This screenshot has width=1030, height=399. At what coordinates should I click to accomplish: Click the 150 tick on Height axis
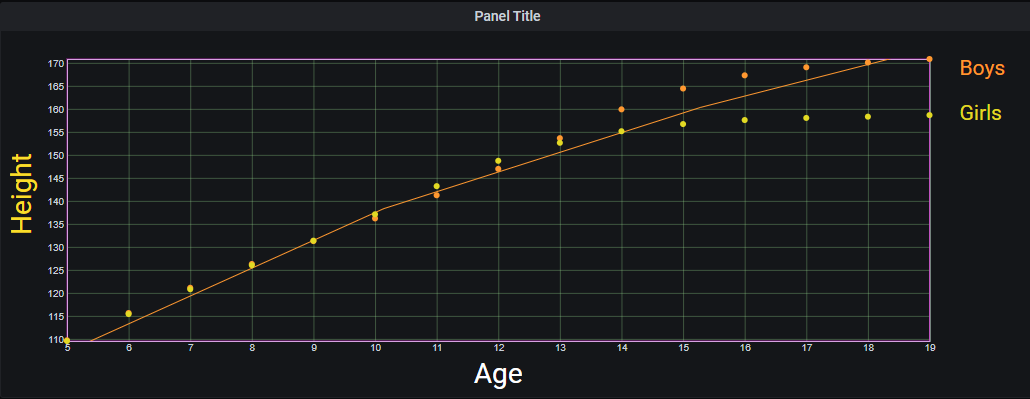(x=56, y=156)
